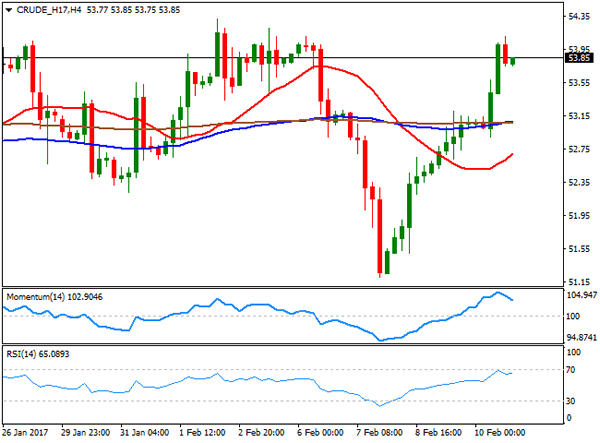The height and width of the screenshot is (443, 600).
Task: Click the 8 Feb 16:00 time label
Action: tap(439, 433)
